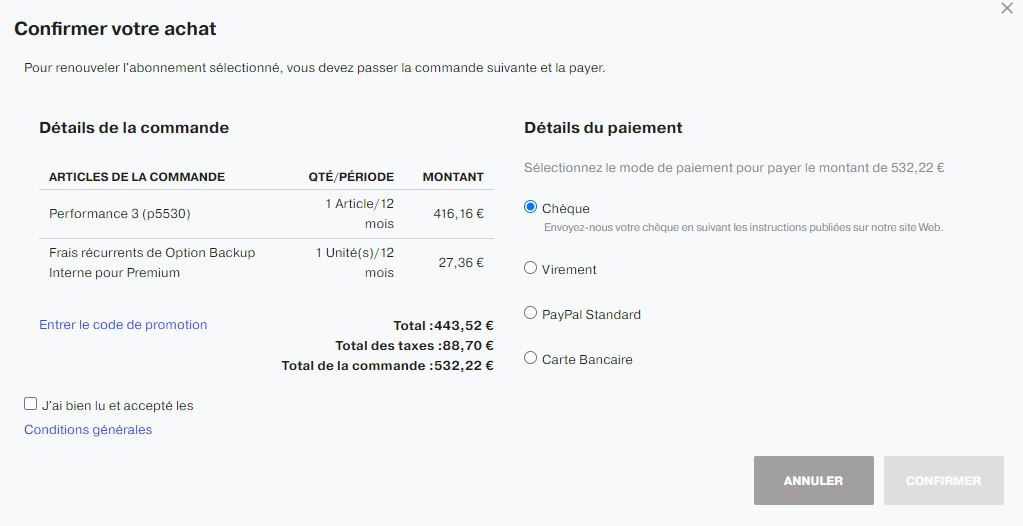Open the Conditions générales link

[88, 429]
